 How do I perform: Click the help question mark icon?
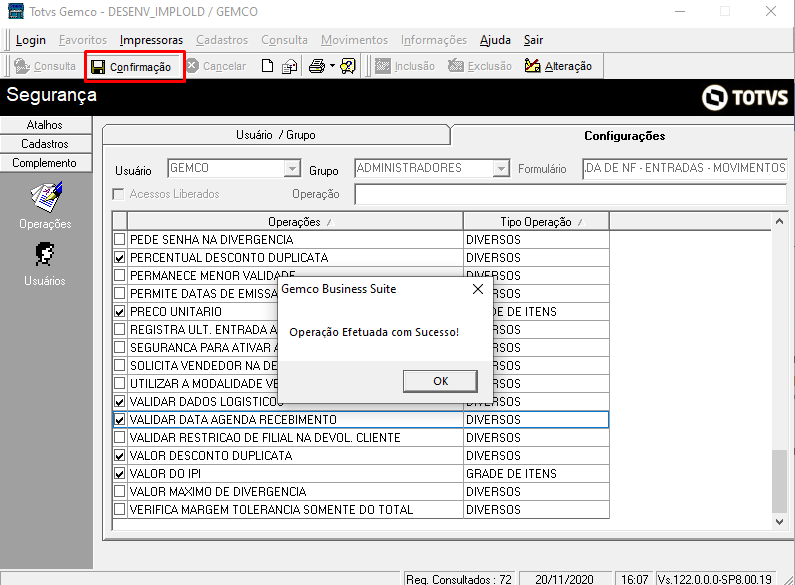(x=348, y=66)
